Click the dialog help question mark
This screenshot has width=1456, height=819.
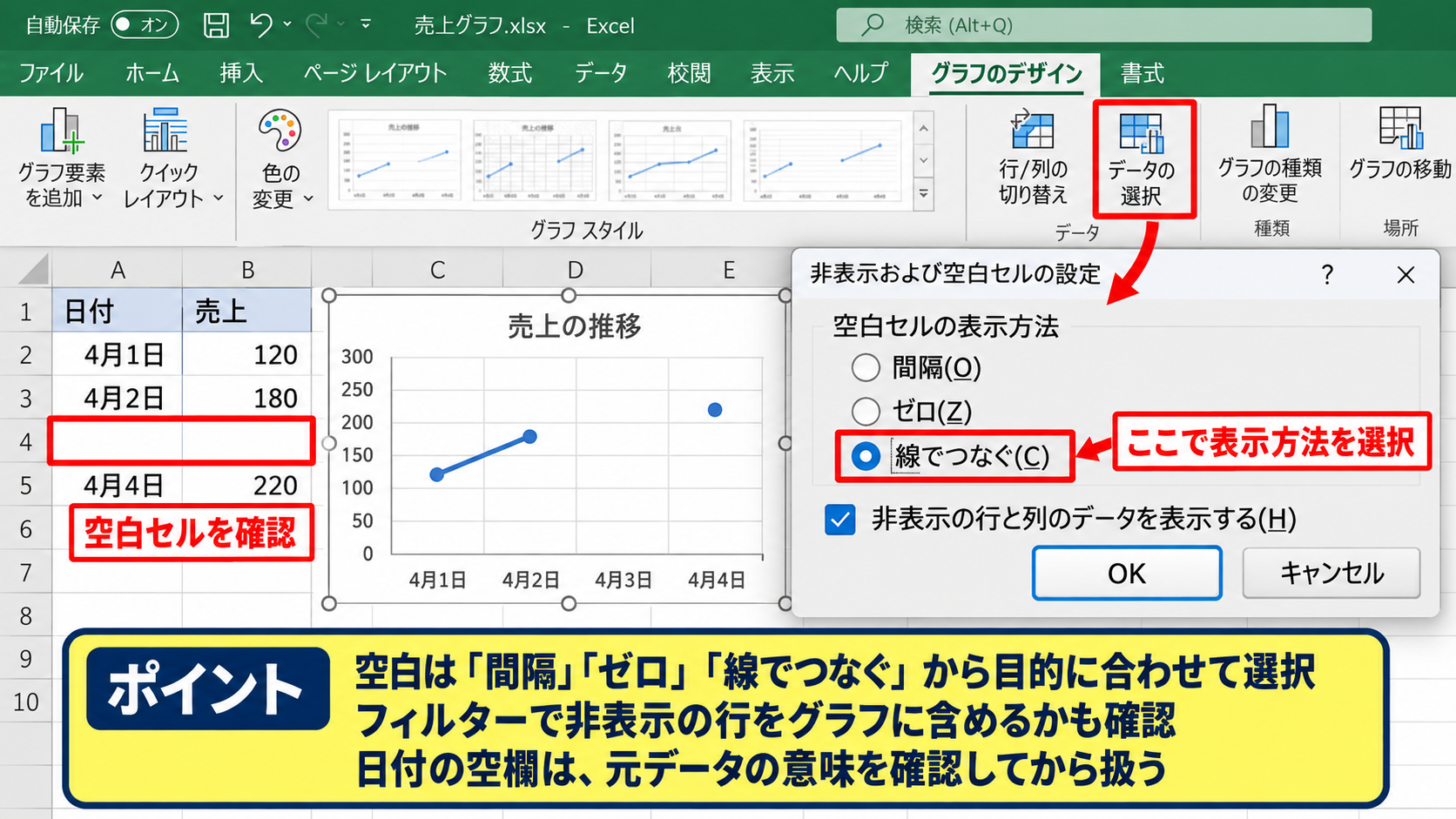tap(1327, 275)
